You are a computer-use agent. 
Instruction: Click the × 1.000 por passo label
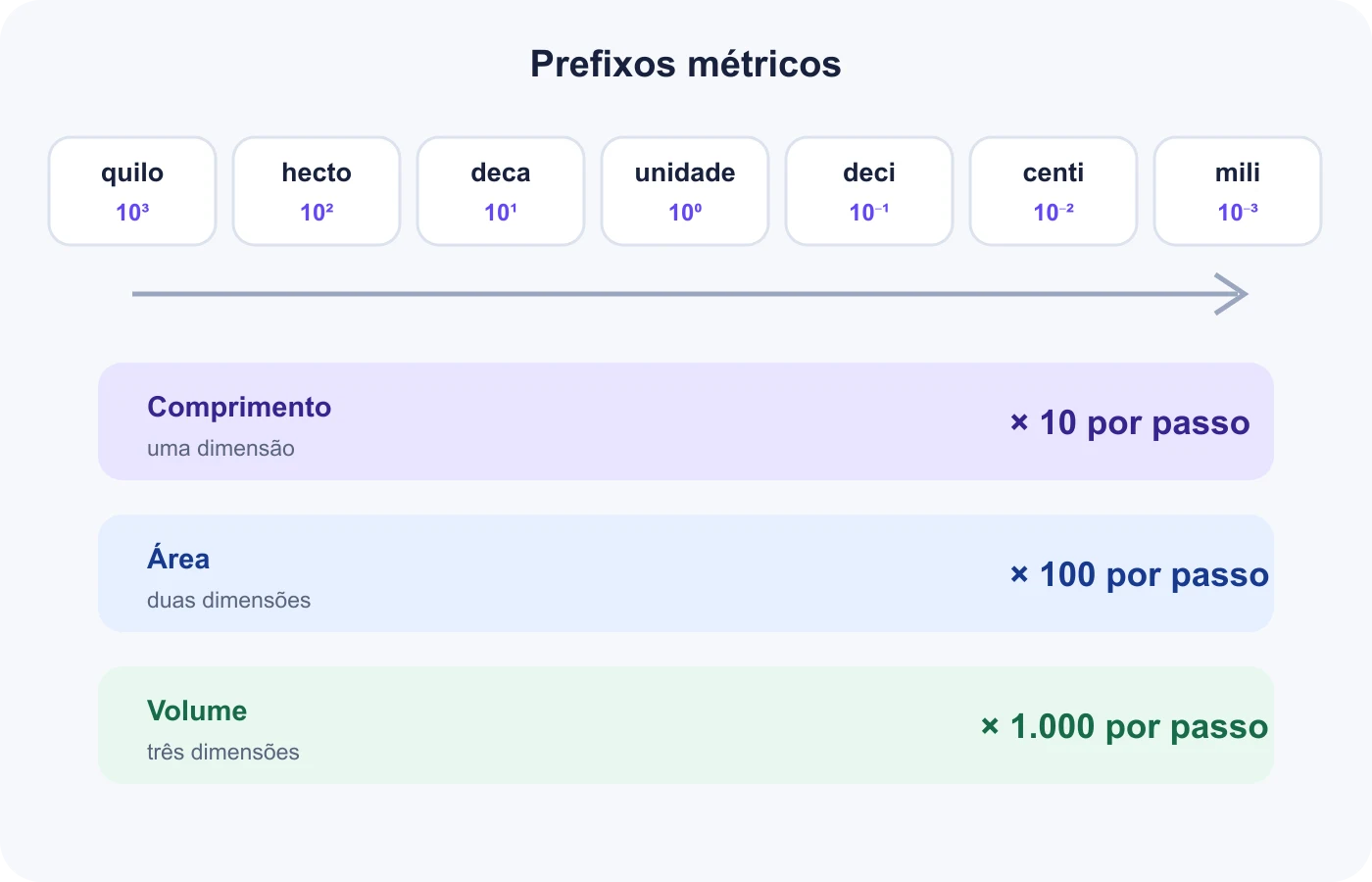[1125, 727]
